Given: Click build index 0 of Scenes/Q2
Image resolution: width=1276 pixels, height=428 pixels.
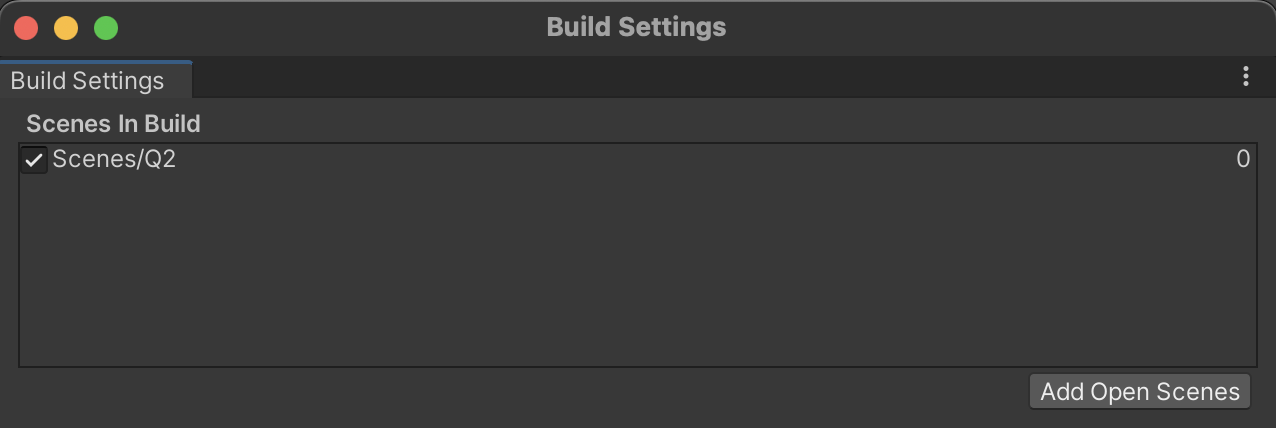Looking at the screenshot, I should 1243,159.
